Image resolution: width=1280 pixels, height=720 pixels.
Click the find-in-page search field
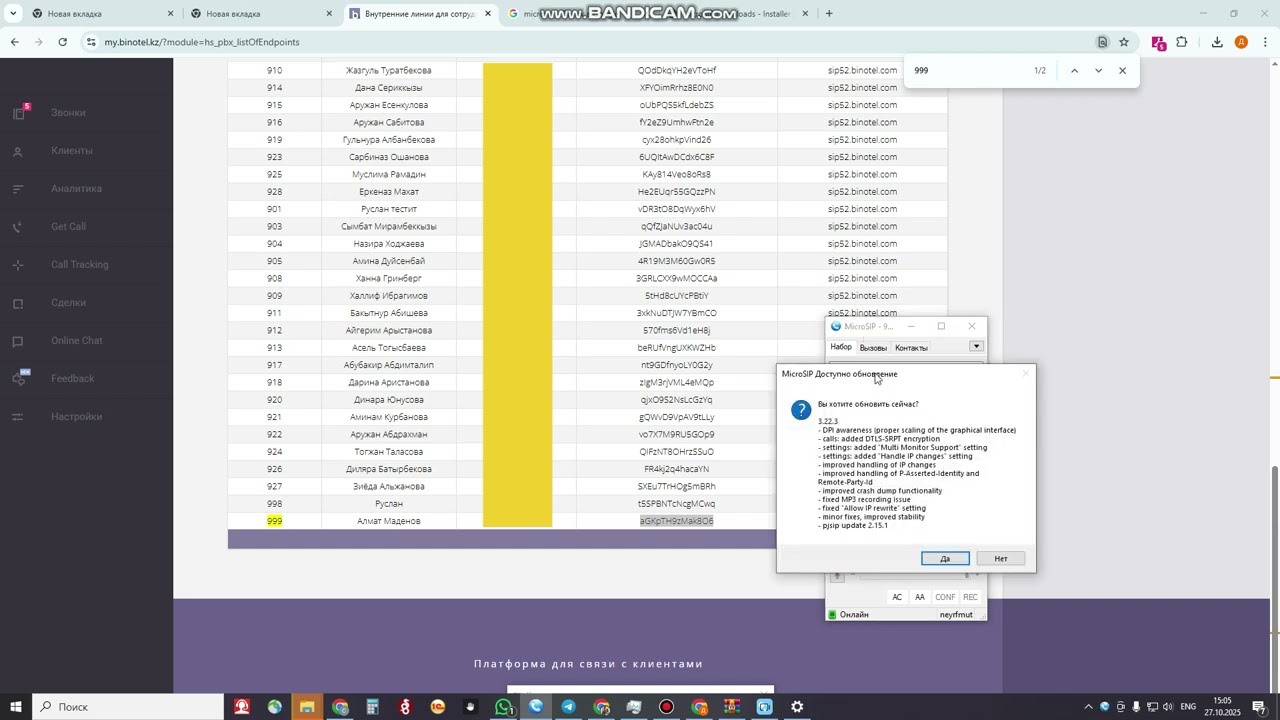[968, 71]
